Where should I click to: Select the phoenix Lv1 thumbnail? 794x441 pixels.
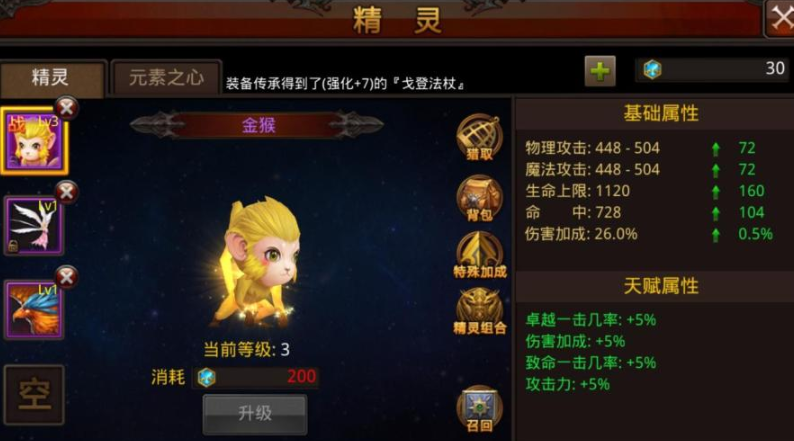coord(33,310)
